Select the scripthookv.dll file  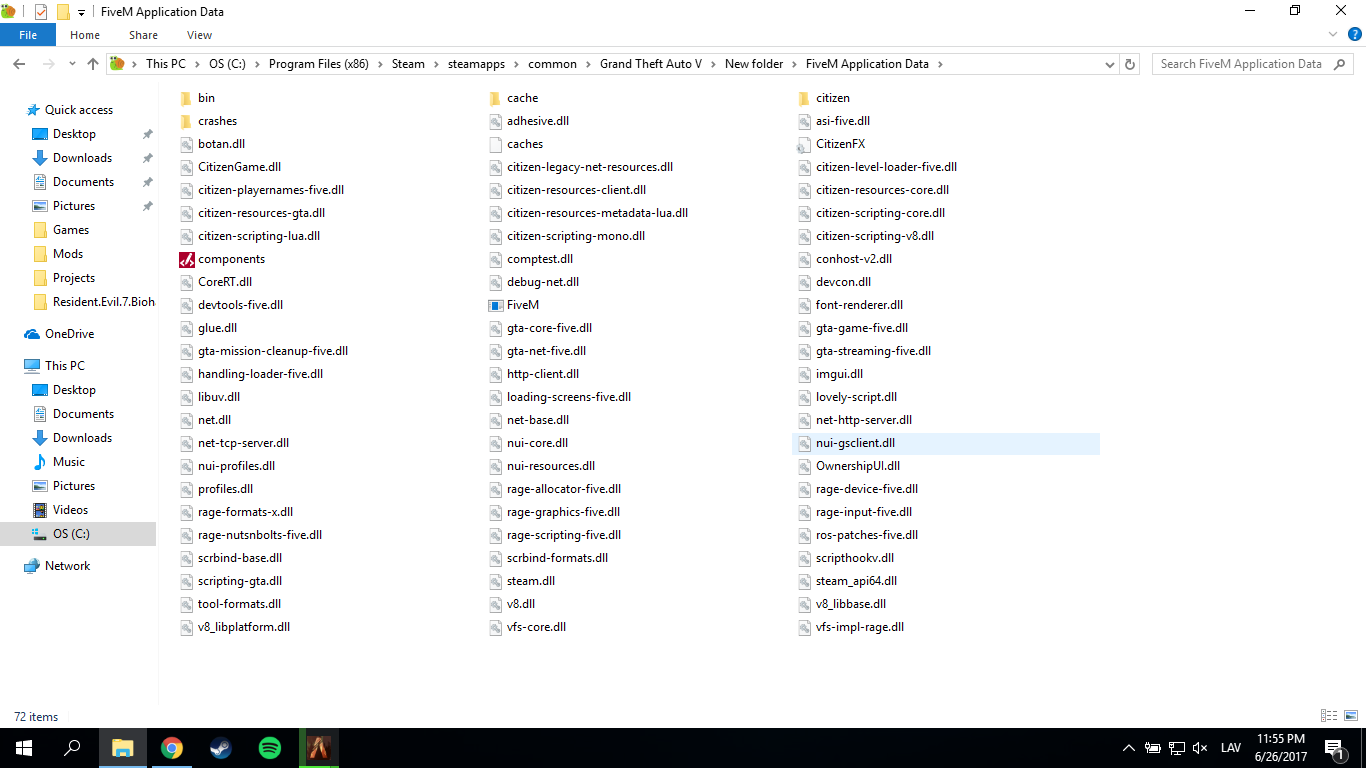point(847,558)
